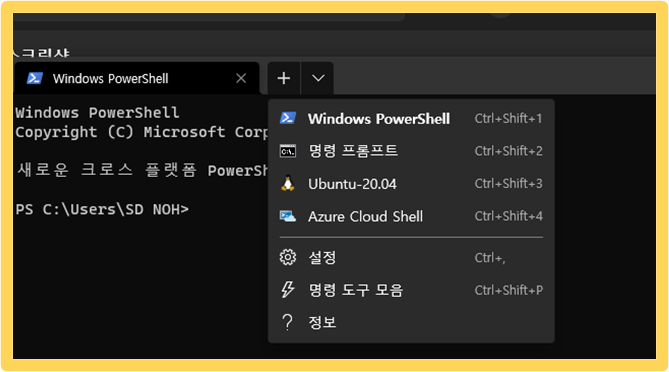Screen dimensions: 669x372
Task: Open 설정 from the menu
Action: pyautogui.click(x=411, y=257)
